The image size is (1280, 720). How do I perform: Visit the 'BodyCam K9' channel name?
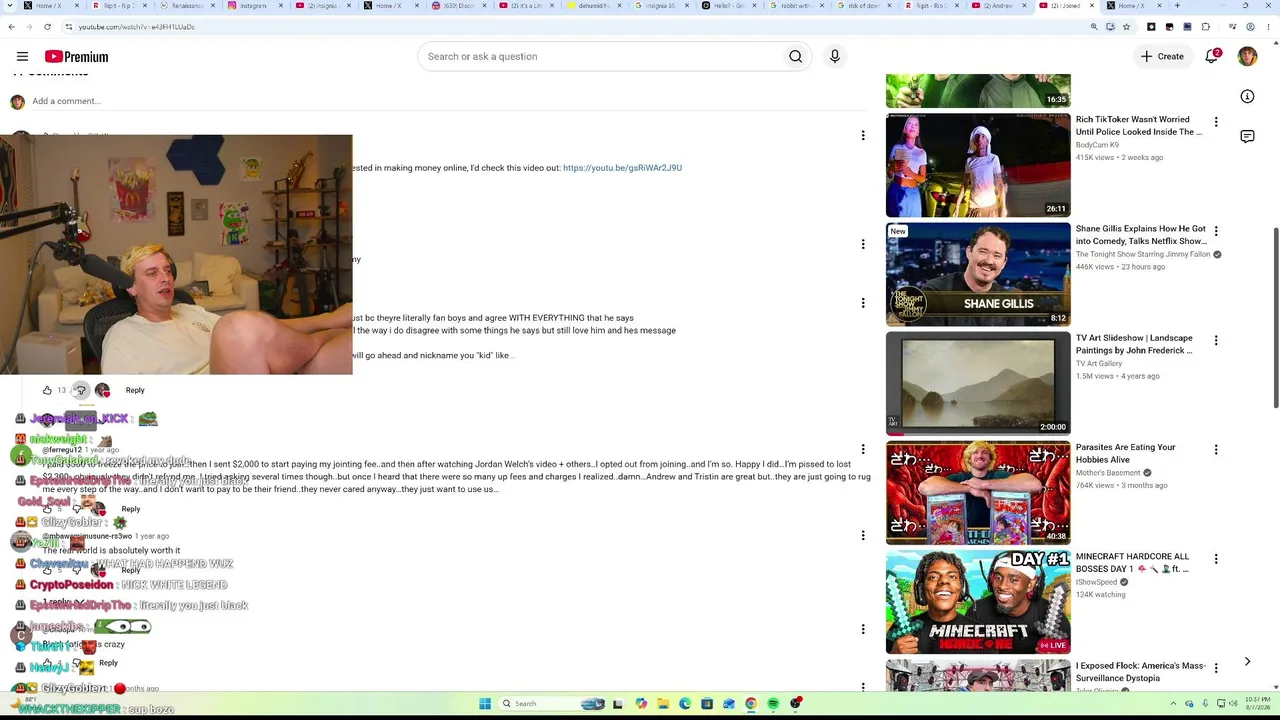point(1097,145)
